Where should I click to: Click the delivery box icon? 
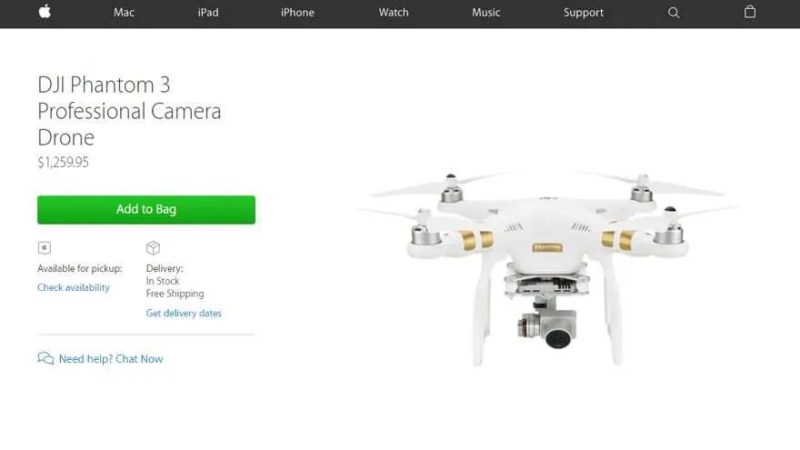point(153,248)
